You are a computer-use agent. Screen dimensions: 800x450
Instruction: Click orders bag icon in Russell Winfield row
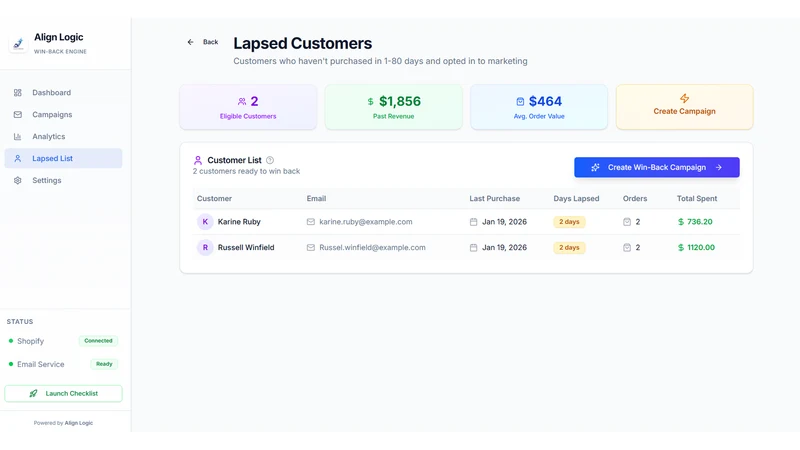point(627,247)
